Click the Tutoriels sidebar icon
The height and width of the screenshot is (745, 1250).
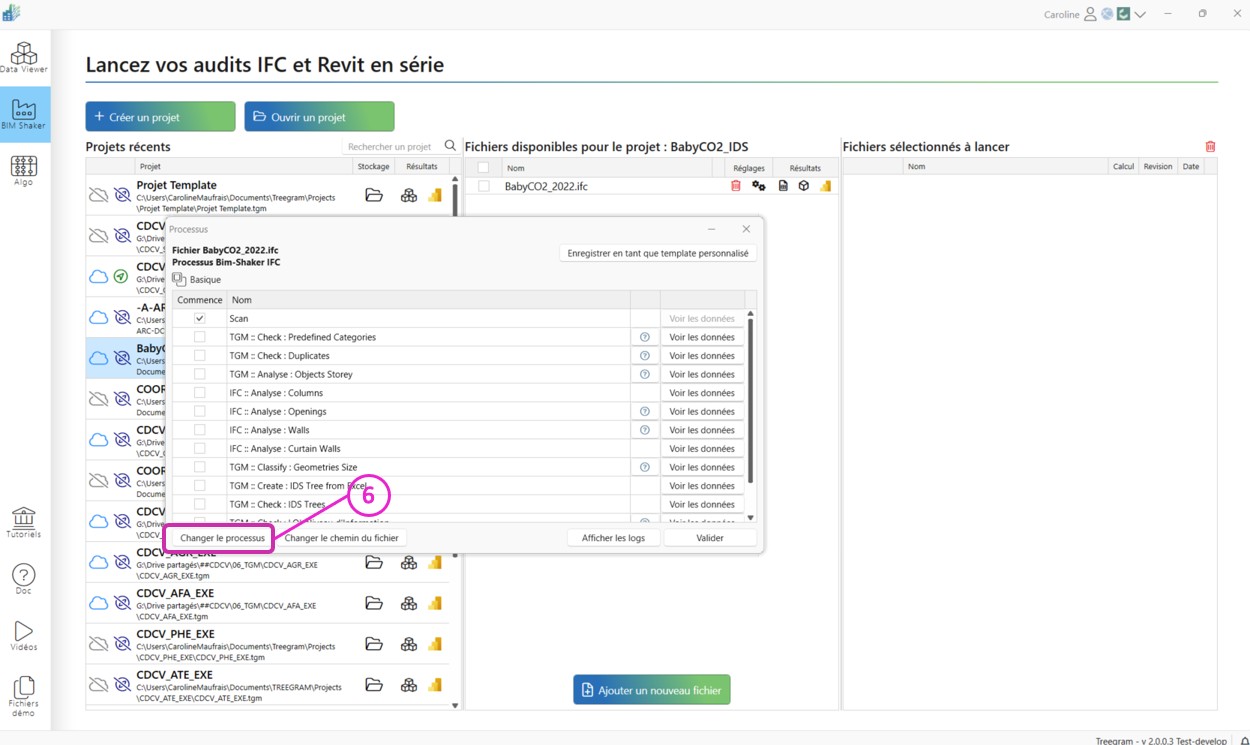coord(24,522)
